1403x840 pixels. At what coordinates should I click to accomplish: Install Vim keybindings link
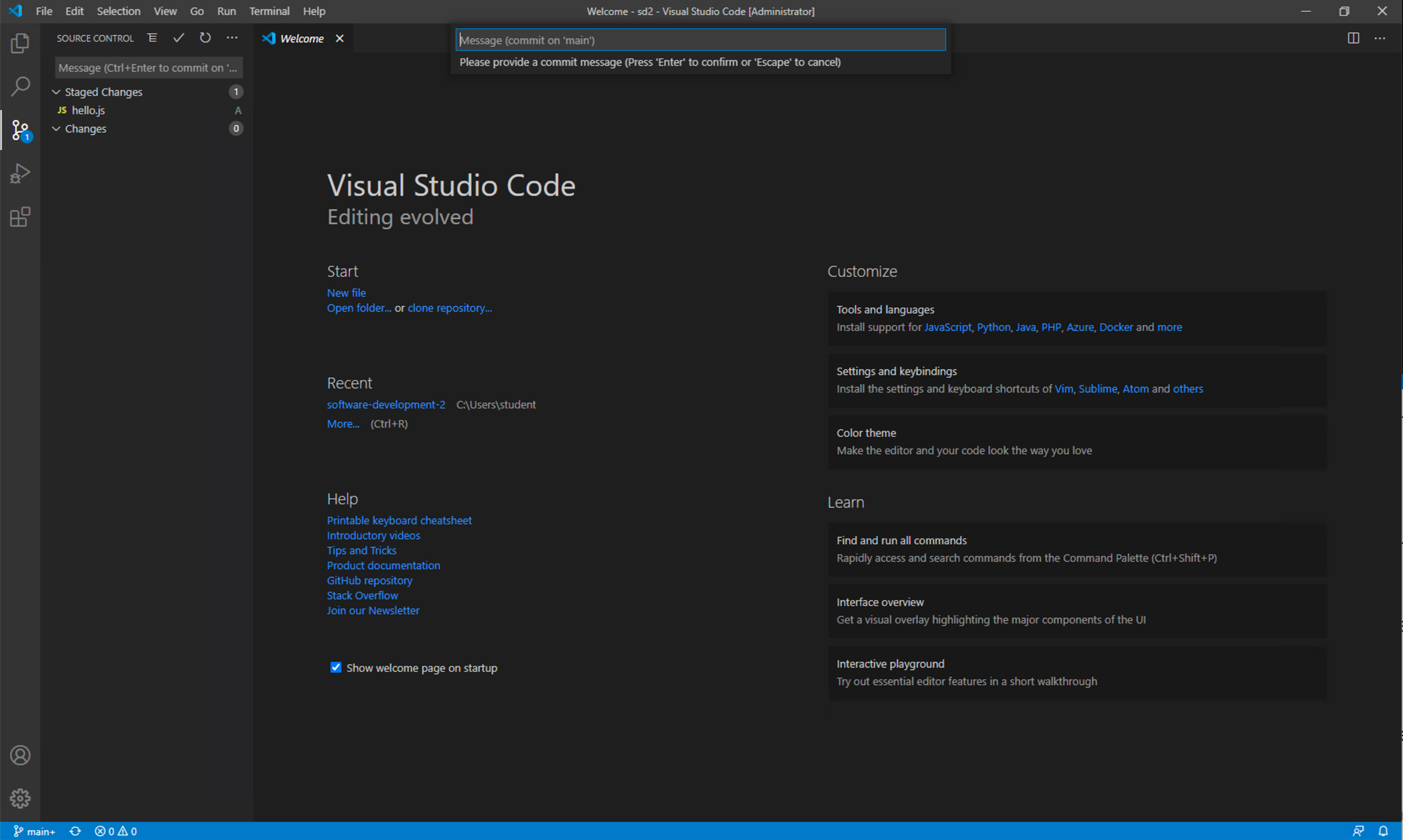coord(1063,389)
